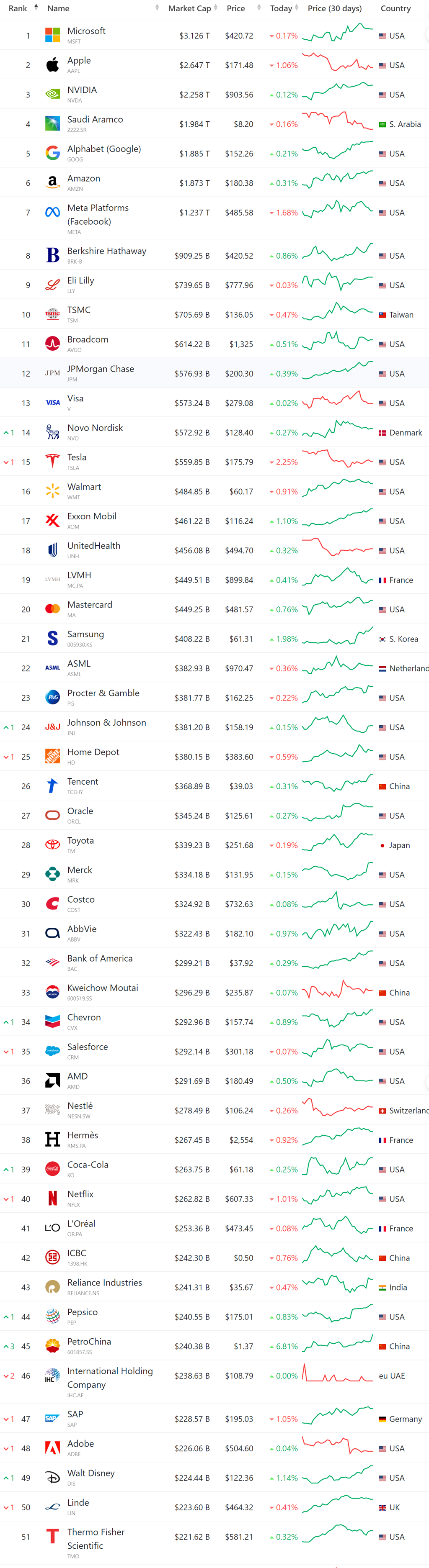Open the Saudi Aramco company link
Viewport: 429px width, 1568px height.
[95, 120]
